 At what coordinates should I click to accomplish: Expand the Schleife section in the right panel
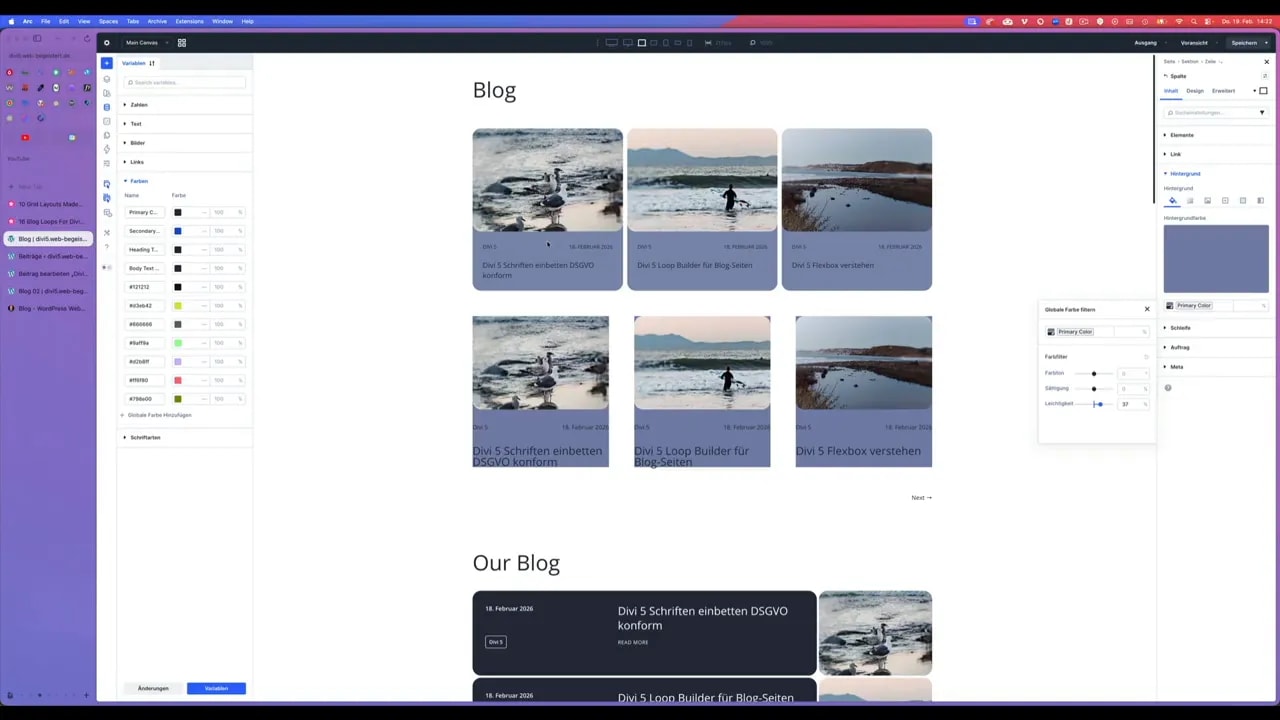1180,327
